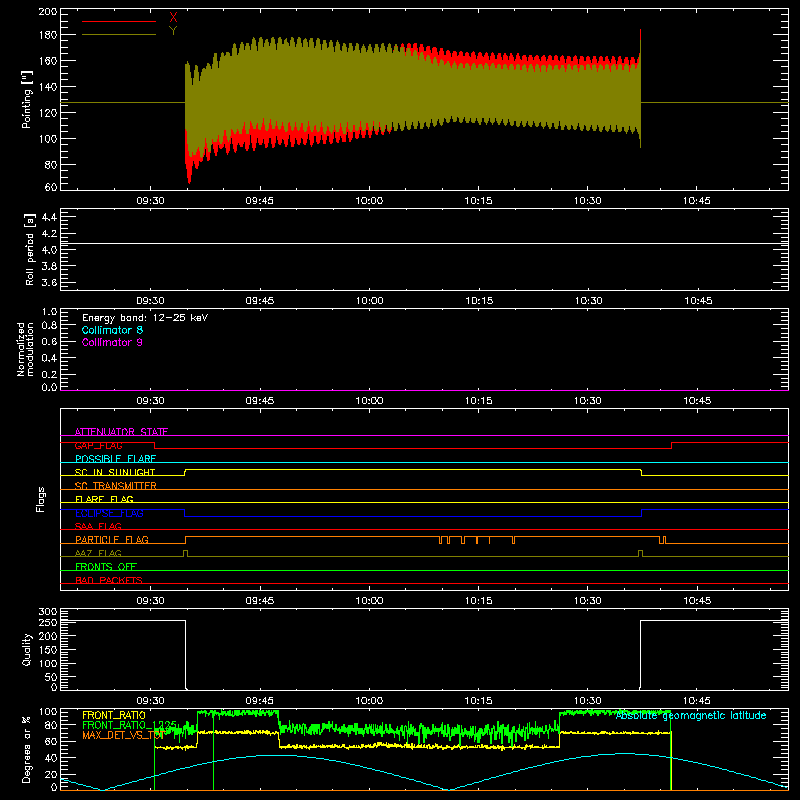Click the short olive pulse before 10:45 in Flags
800x800 pixels.
pyautogui.click(x=640, y=554)
